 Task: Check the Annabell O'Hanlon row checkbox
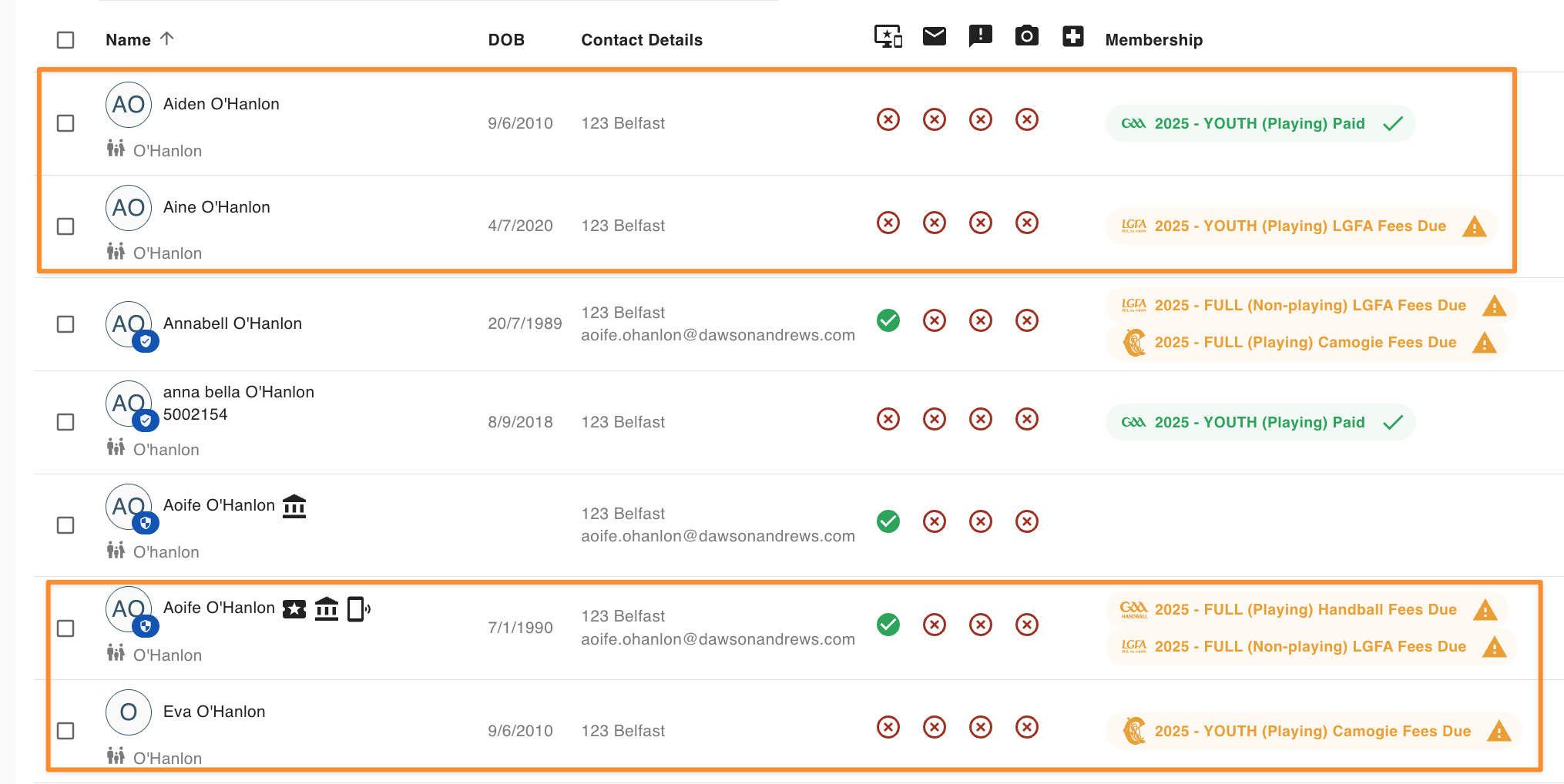[x=65, y=324]
